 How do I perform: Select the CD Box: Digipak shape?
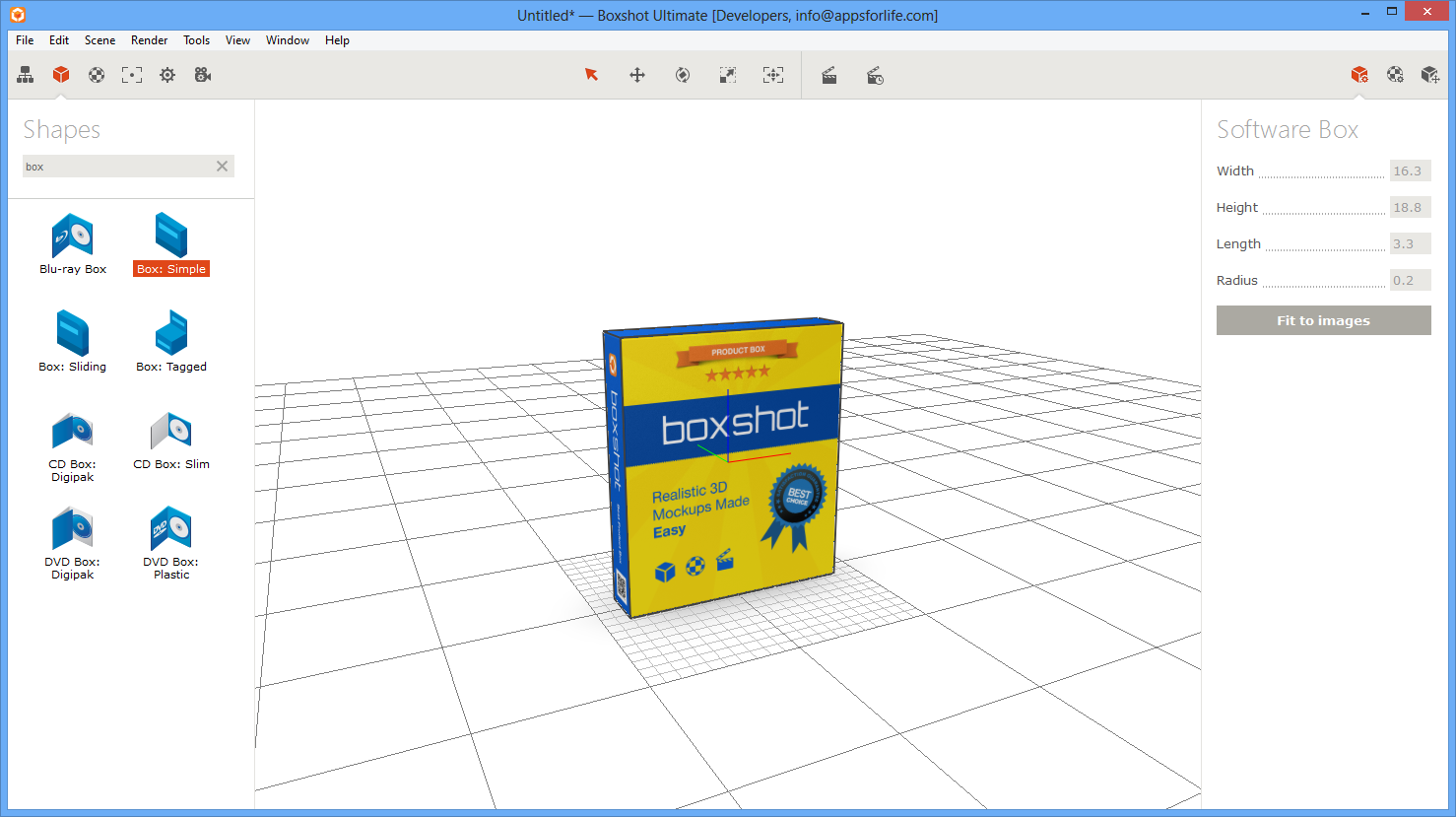pyautogui.click(x=73, y=447)
